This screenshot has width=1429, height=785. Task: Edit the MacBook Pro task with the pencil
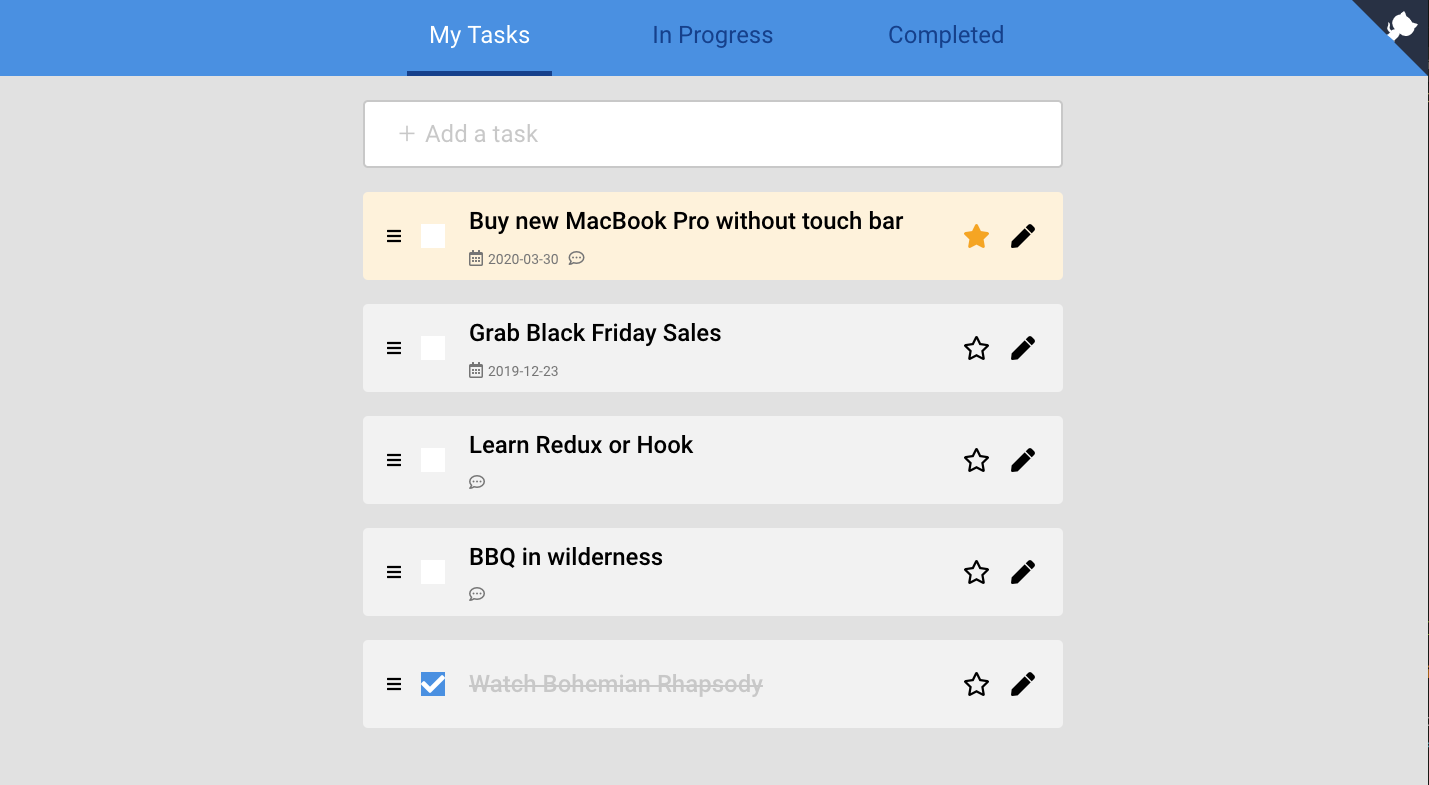click(x=1022, y=236)
